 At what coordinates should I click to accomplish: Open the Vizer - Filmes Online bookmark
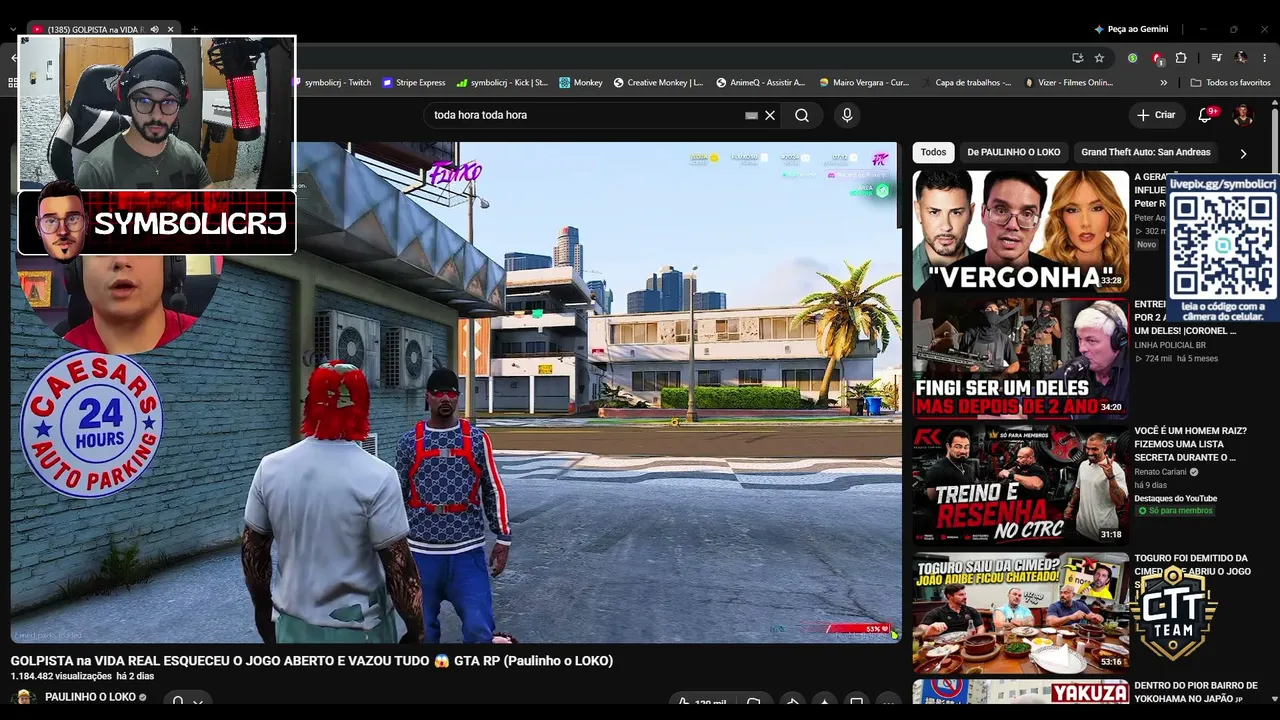1069,83
